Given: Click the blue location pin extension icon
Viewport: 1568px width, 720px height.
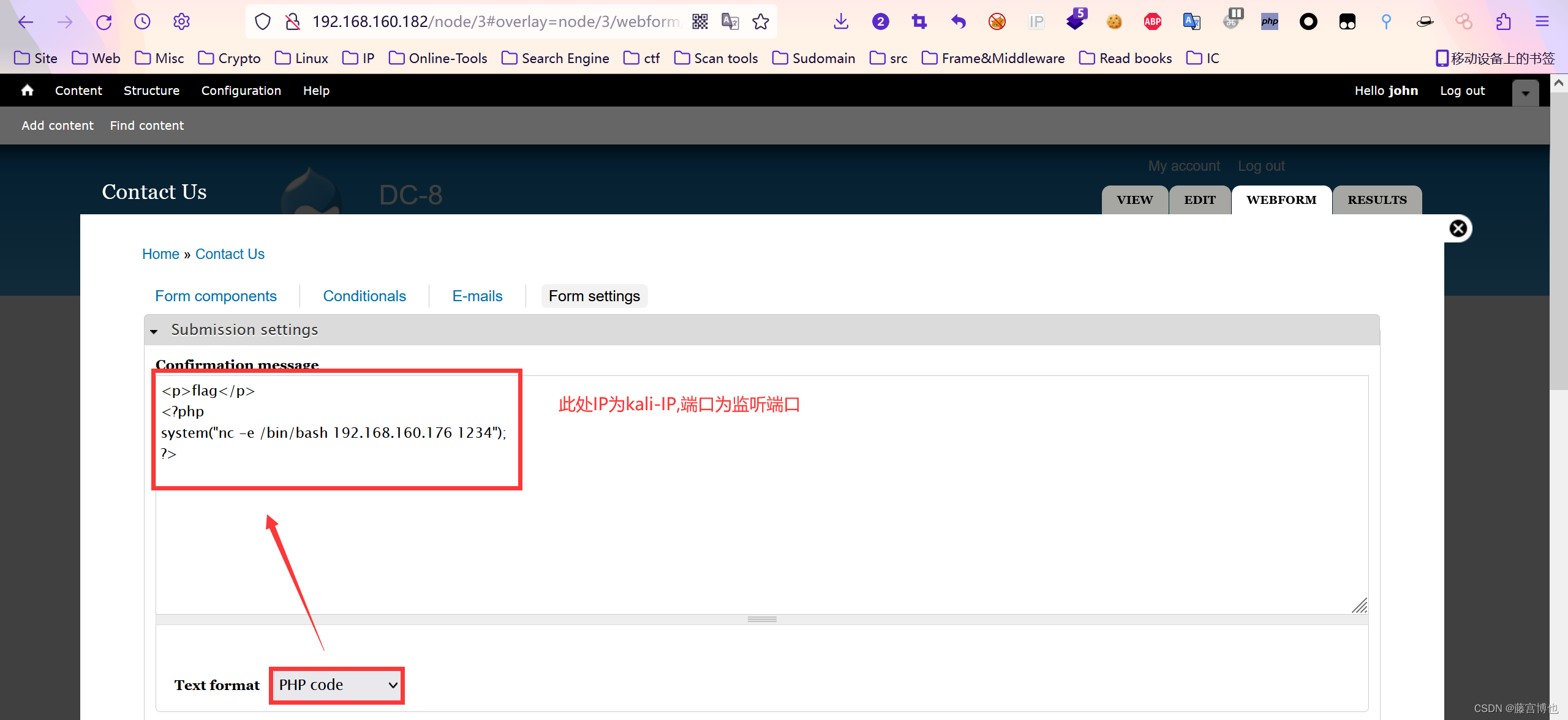Looking at the screenshot, I should [x=1386, y=22].
